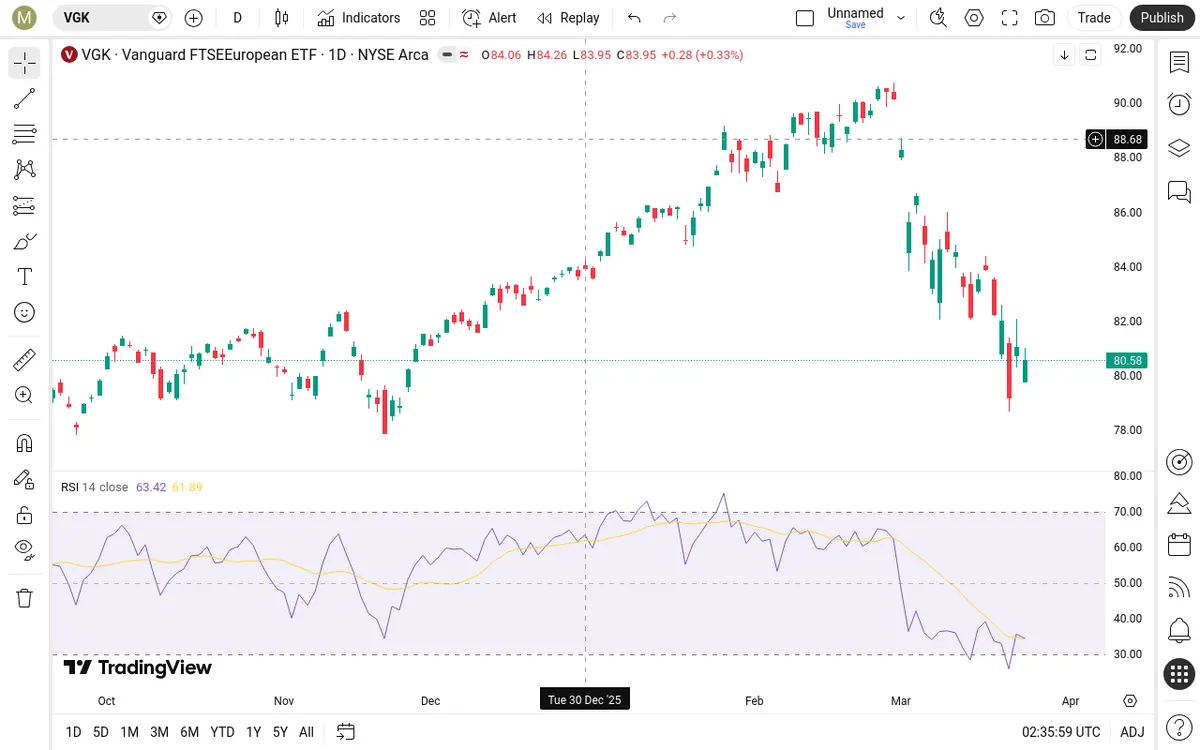The image size is (1200, 750).
Task: Open the layout setup square icon
Action: coord(805,17)
